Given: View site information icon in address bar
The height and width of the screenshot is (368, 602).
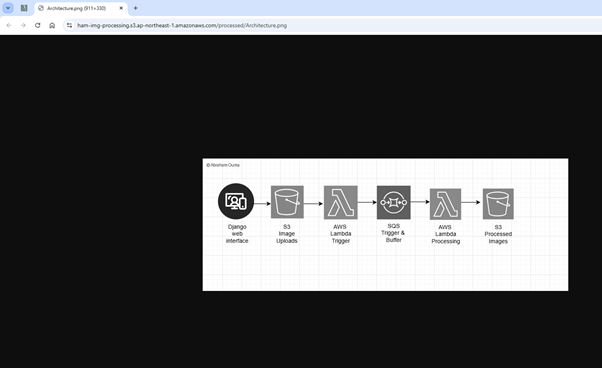Looking at the screenshot, I should coord(69,25).
